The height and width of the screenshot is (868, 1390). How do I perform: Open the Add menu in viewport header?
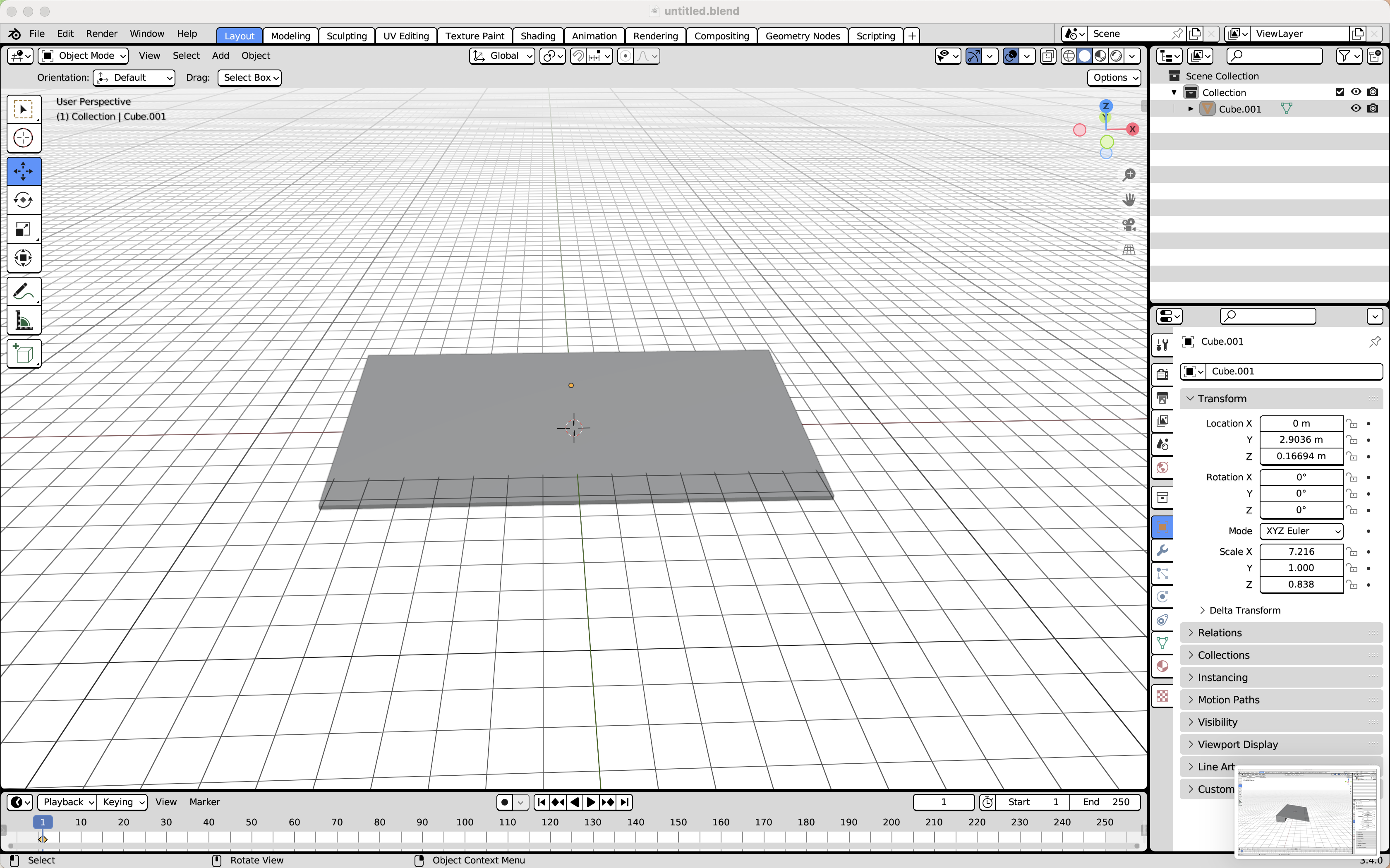coord(220,56)
